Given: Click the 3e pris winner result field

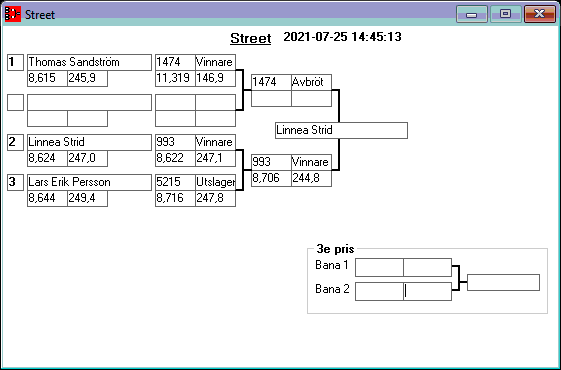Looking at the screenshot, I should pyautogui.click(x=503, y=283).
